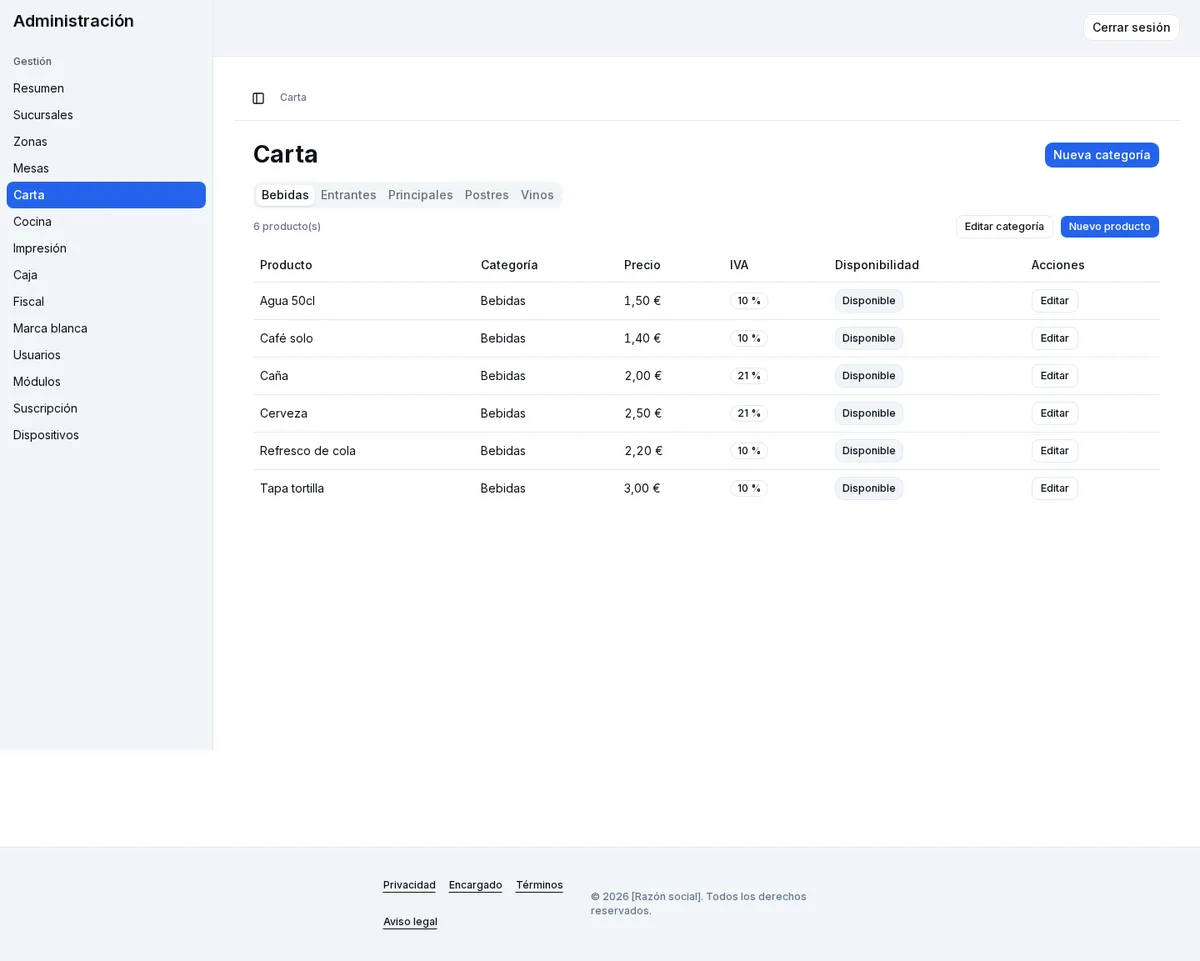
Task: Click Disponible badge for Cerveza
Action: tap(869, 413)
